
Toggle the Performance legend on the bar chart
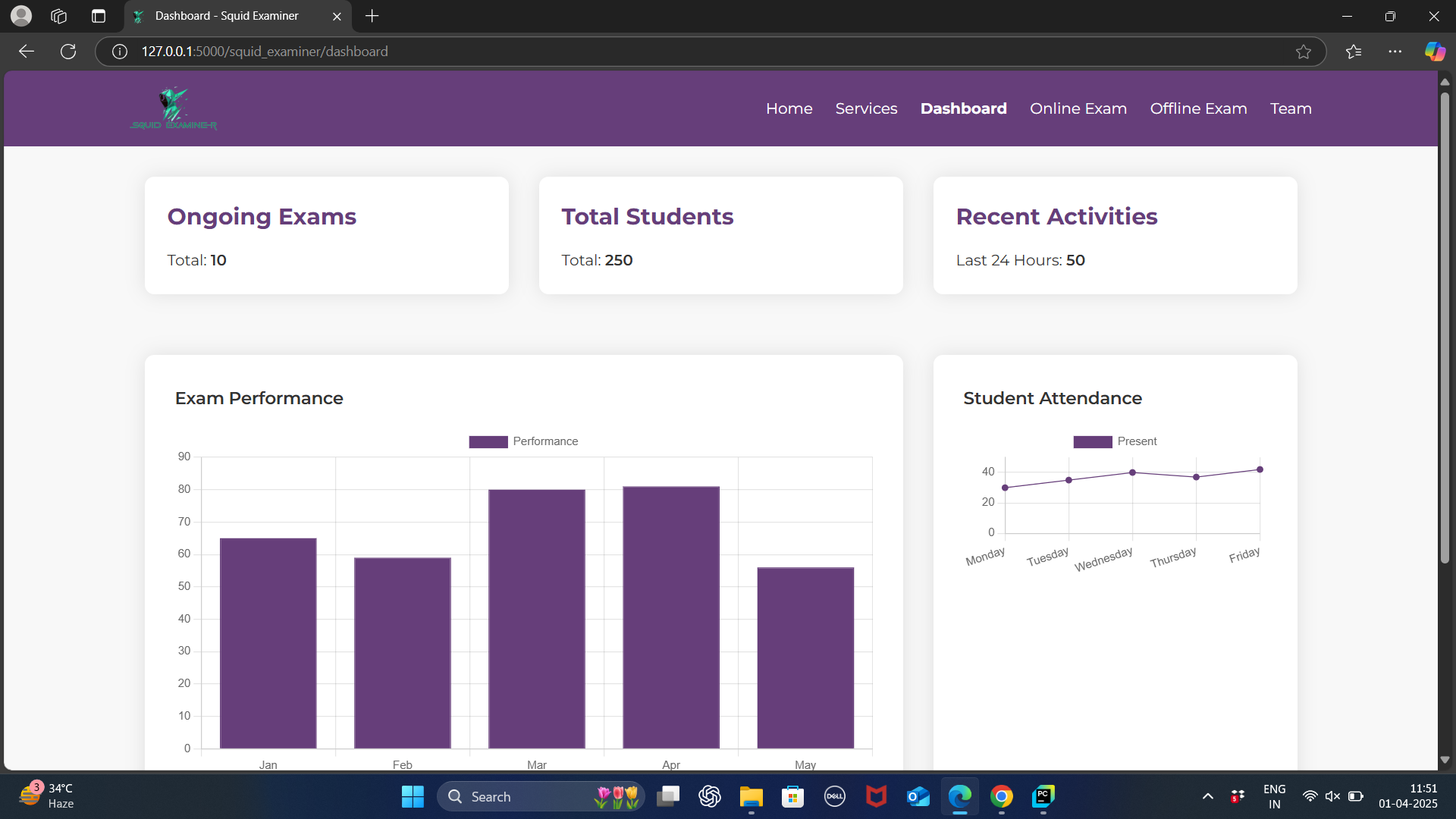tap(523, 441)
